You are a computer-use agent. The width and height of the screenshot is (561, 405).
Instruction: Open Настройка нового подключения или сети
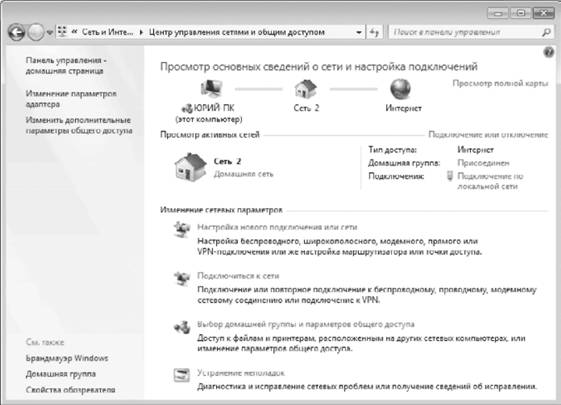pos(277,227)
